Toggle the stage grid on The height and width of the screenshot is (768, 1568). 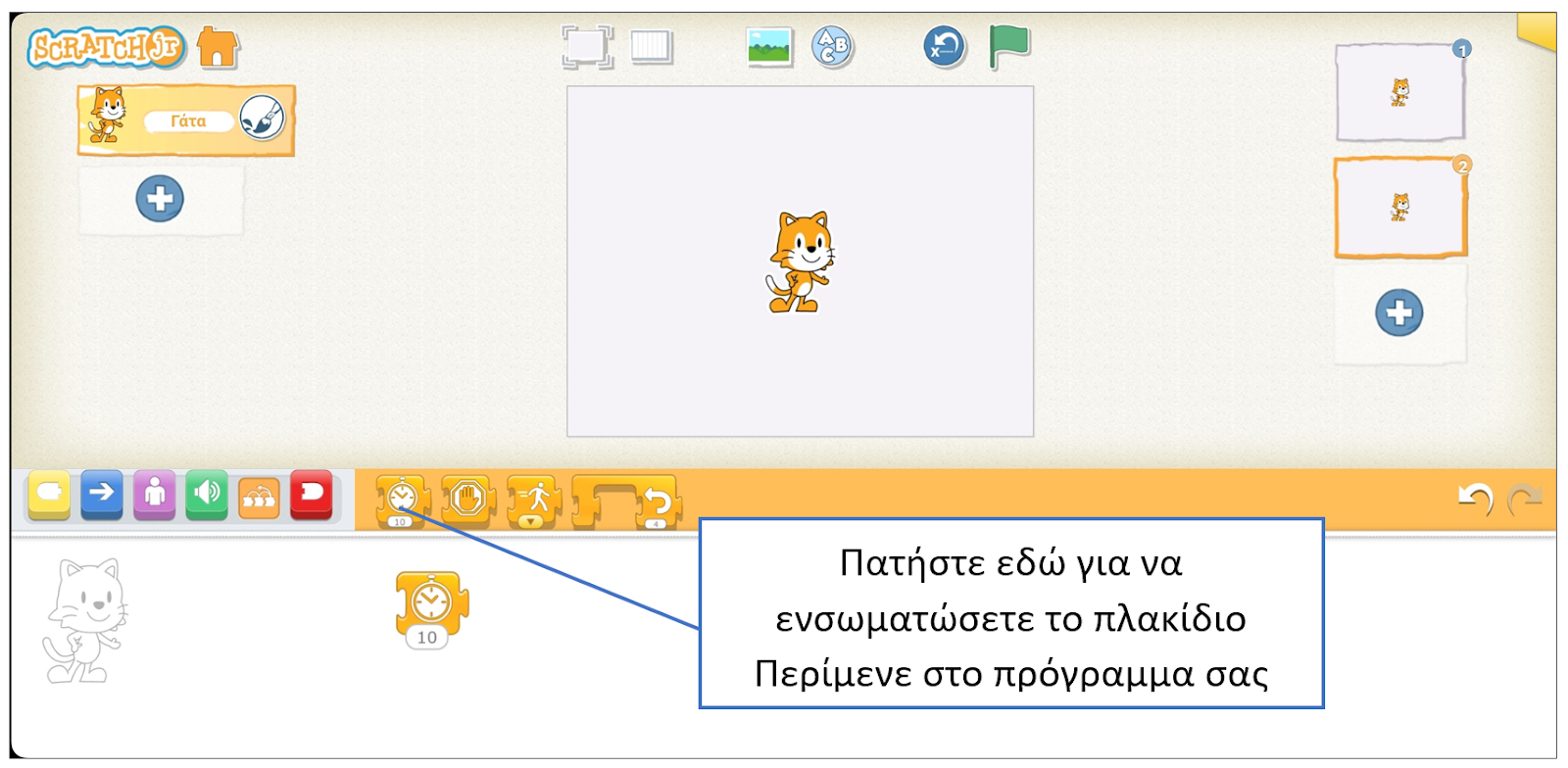[x=652, y=46]
